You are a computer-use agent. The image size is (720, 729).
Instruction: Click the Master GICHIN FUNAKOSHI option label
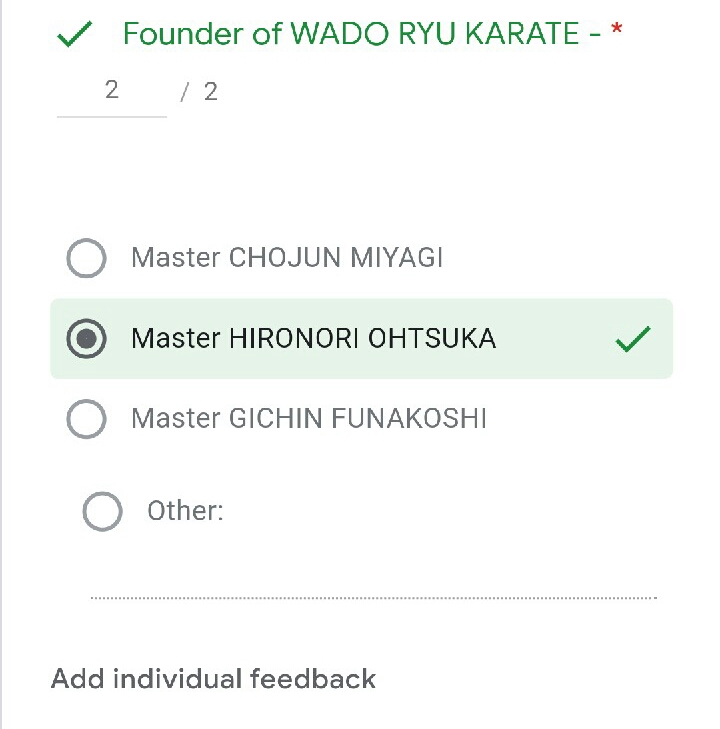coord(309,418)
